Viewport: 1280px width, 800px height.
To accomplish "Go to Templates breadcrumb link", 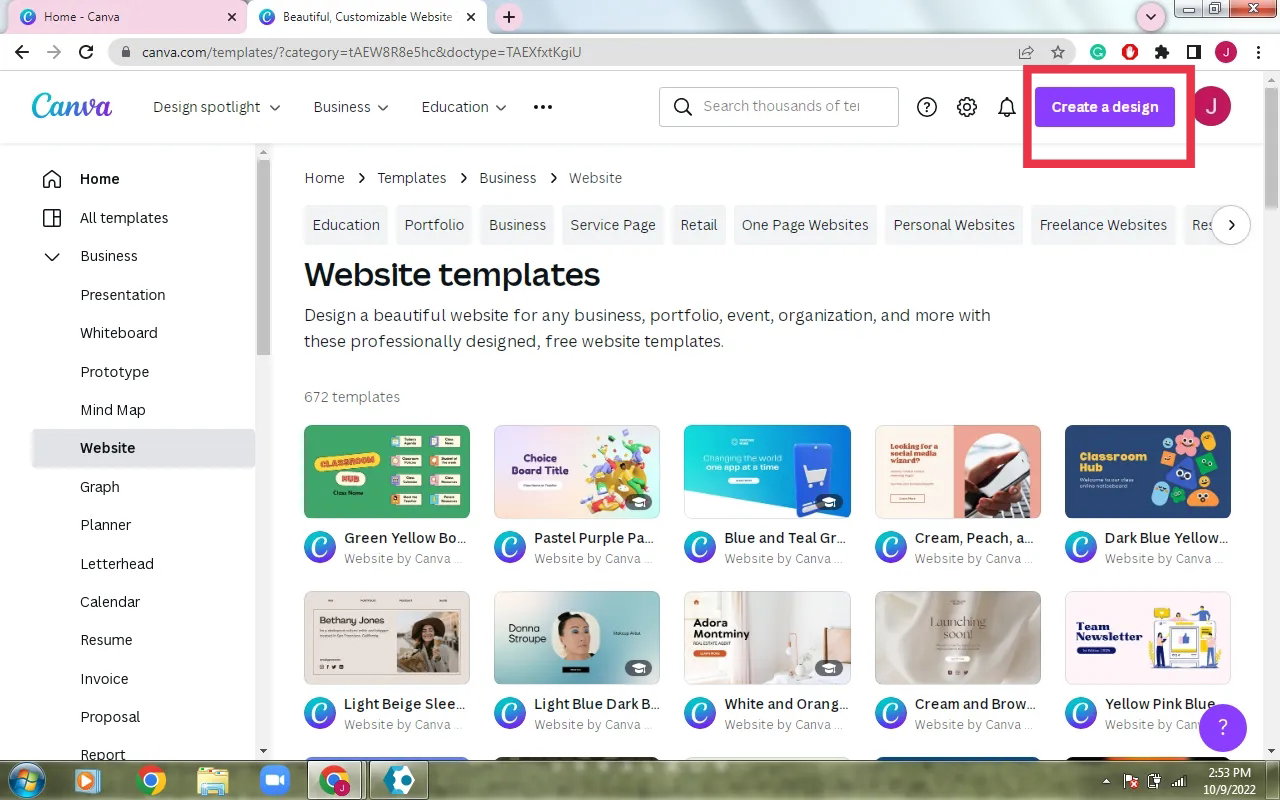I will tap(412, 178).
